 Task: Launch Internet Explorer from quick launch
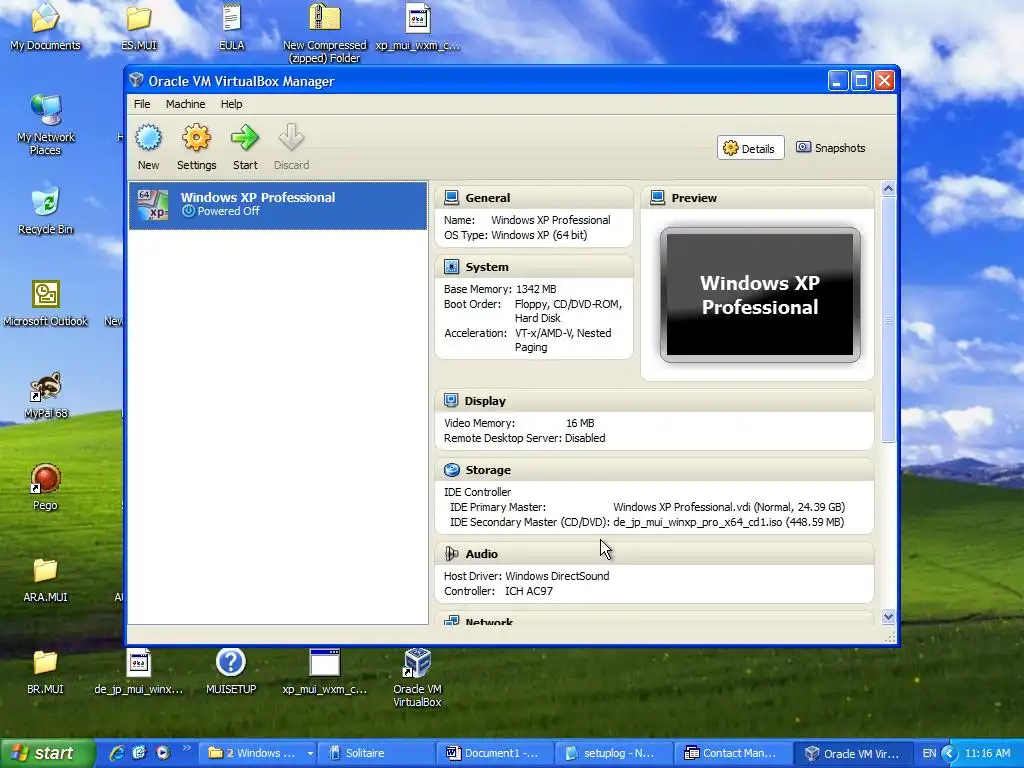(x=118, y=753)
